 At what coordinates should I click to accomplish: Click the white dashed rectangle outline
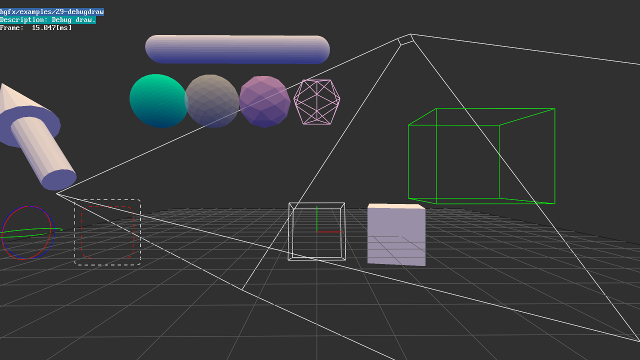[x=107, y=232]
